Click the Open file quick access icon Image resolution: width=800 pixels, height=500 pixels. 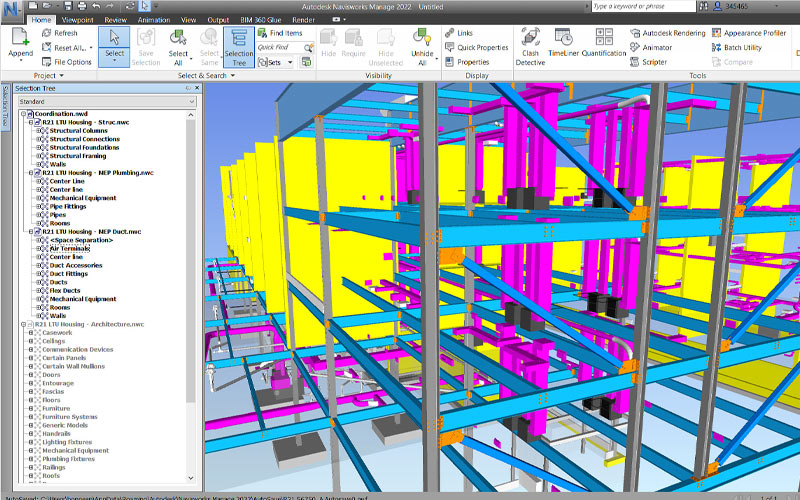[47, 6]
